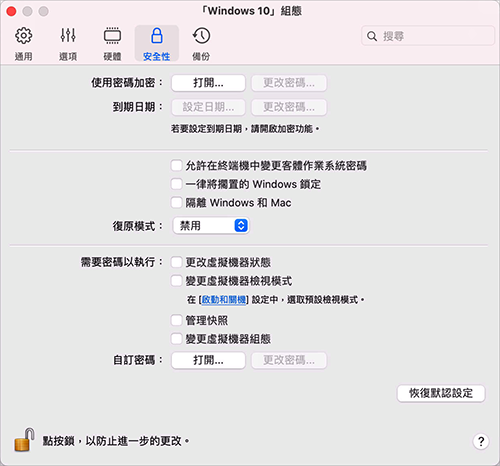Click 更改密碼... beside 使用密碼加密
Image resolution: width=500 pixels, height=466 pixels.
point(289,83)
